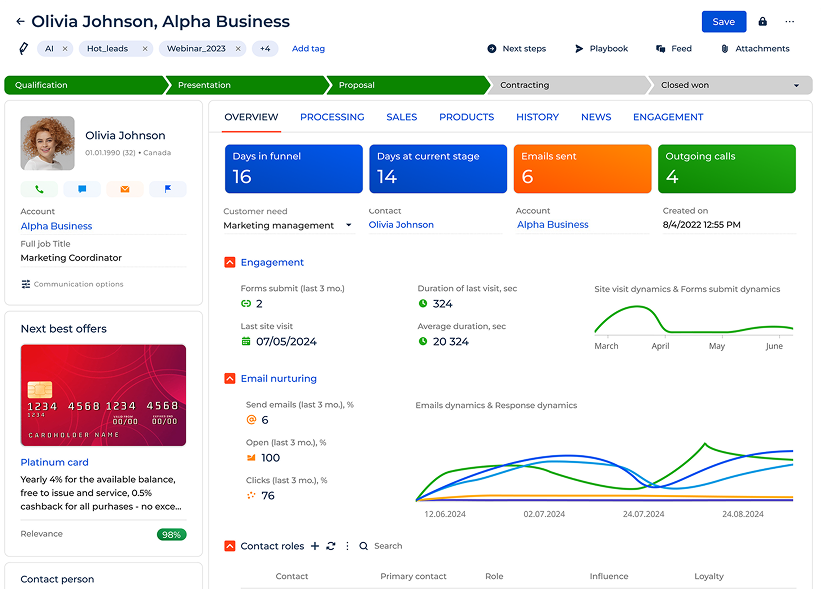Click the Days at current stage tile
The width and height of the screenshot is (821, 589).
pos(438,169)
